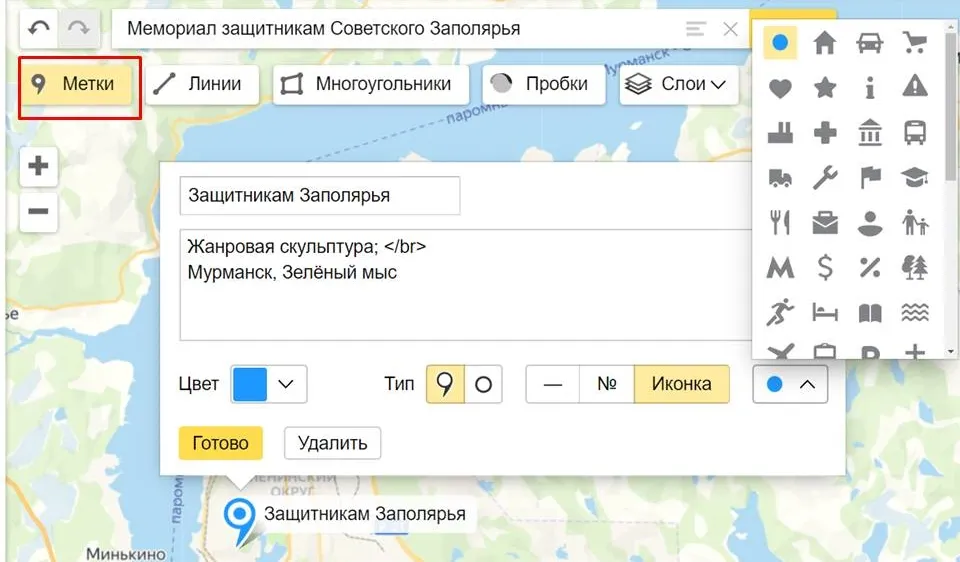Edit the placemark description text area

[465, 285]
